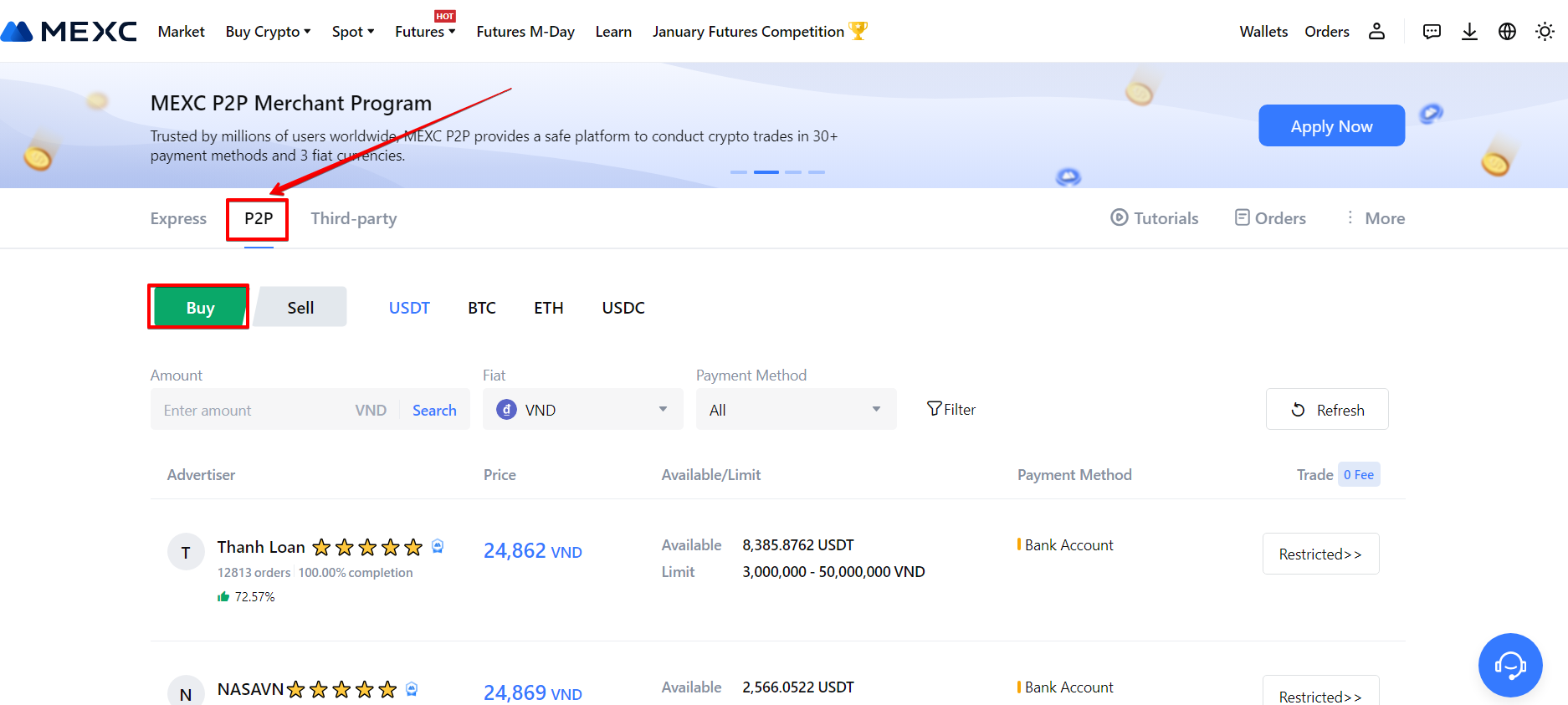Click the thumbs-up 72.57% rating
The width and height of the screenshot is (1568, 705).
tap(246, 596)
